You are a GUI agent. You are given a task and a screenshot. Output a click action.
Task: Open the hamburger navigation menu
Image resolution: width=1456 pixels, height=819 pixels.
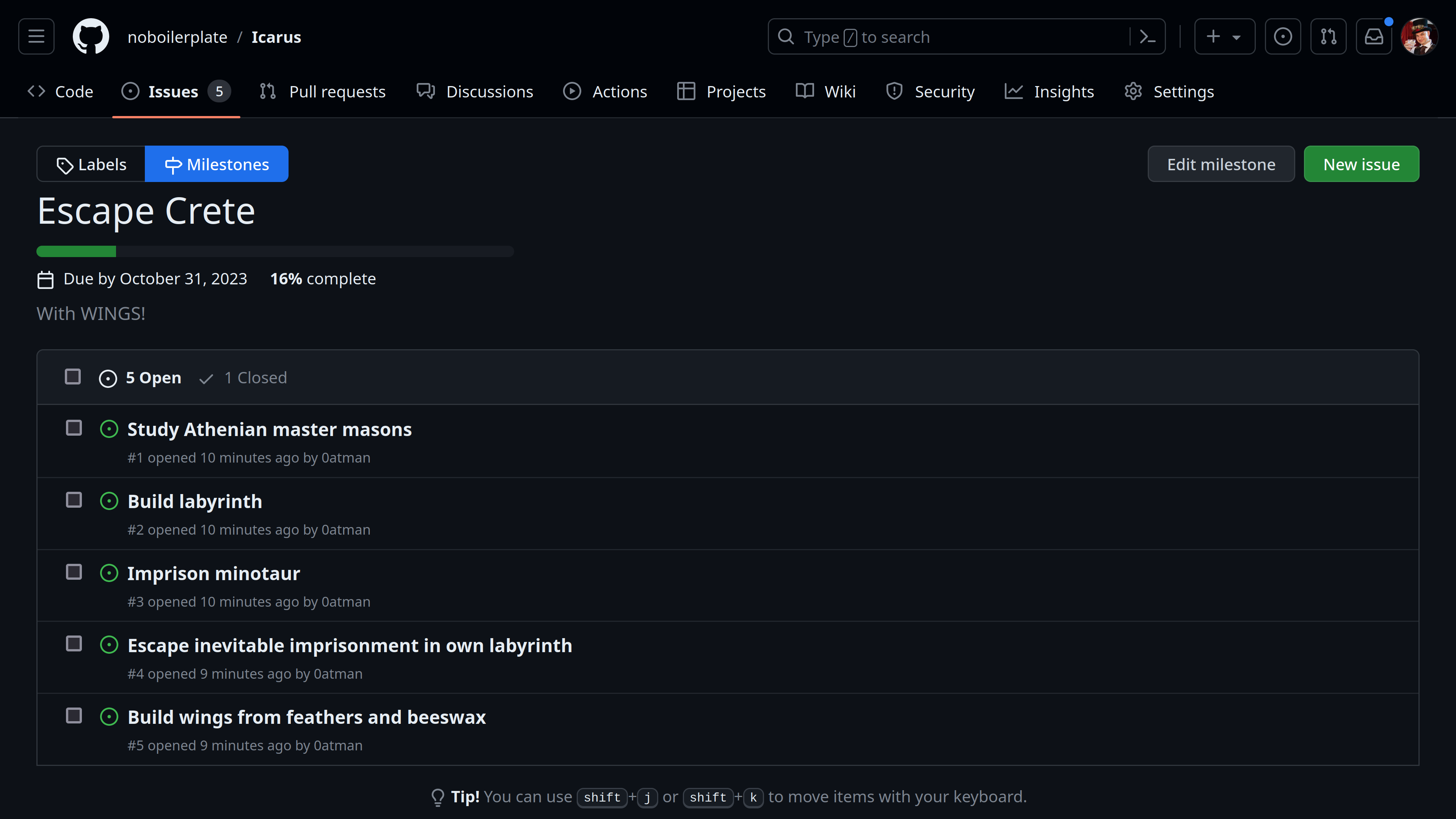pyautogui.click(x=36, y=37)
